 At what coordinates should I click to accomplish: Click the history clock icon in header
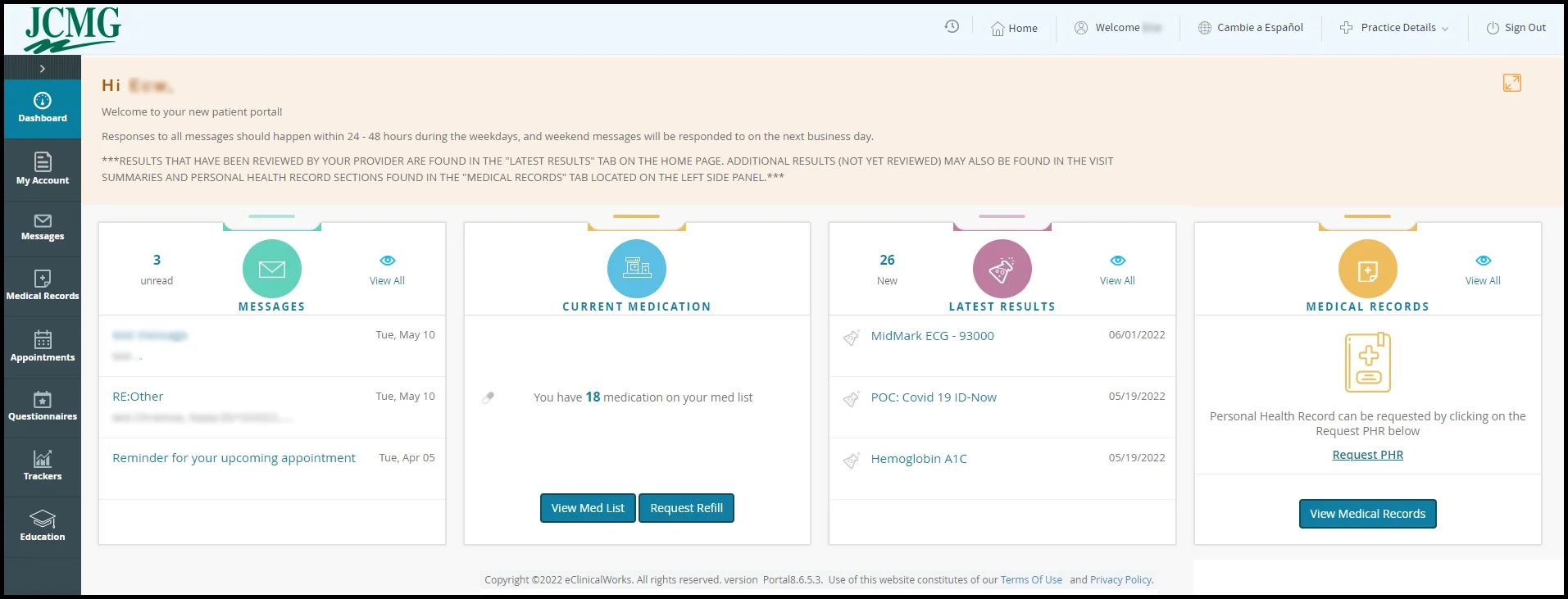coord(952,26)
